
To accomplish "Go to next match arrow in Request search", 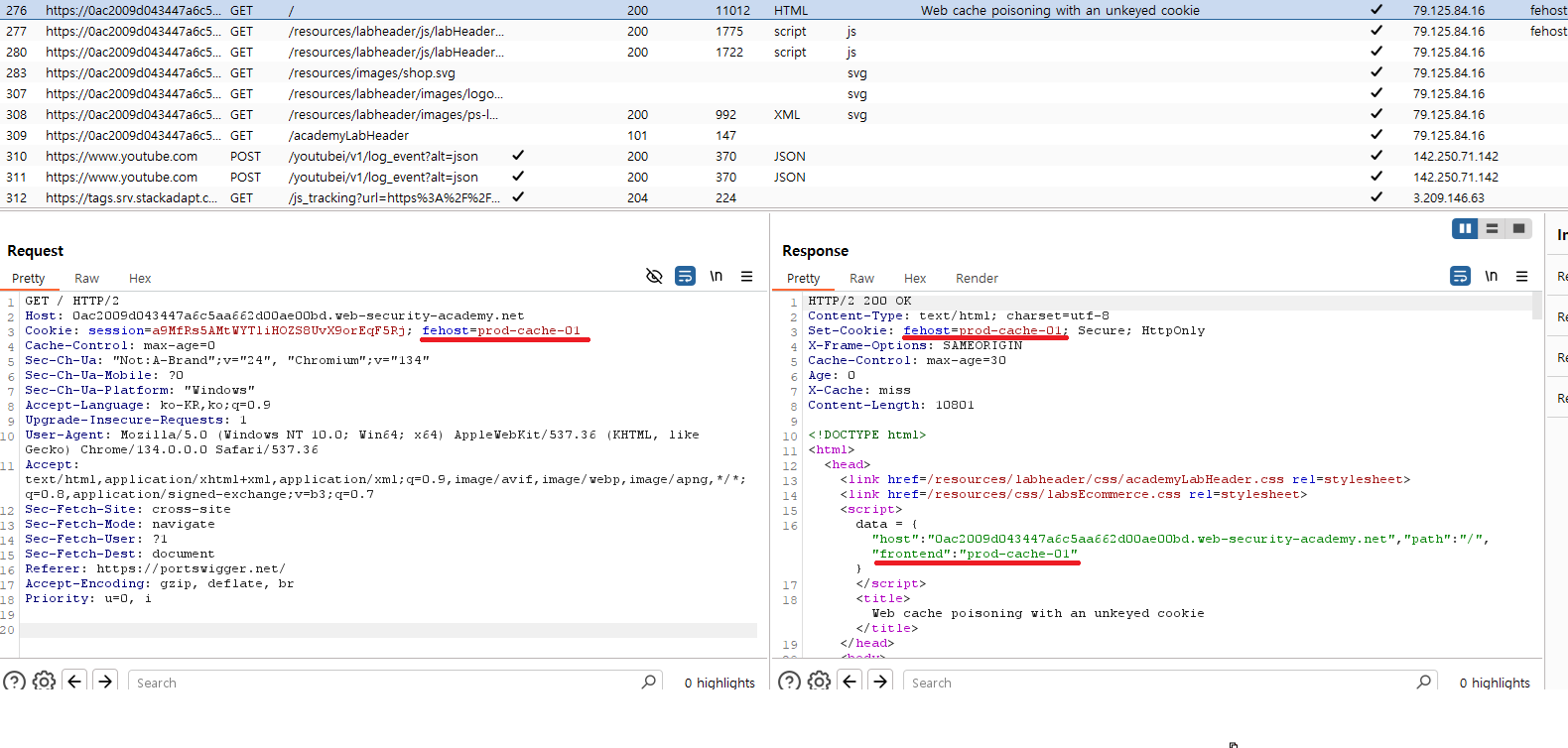I will (x=105, y=682).
